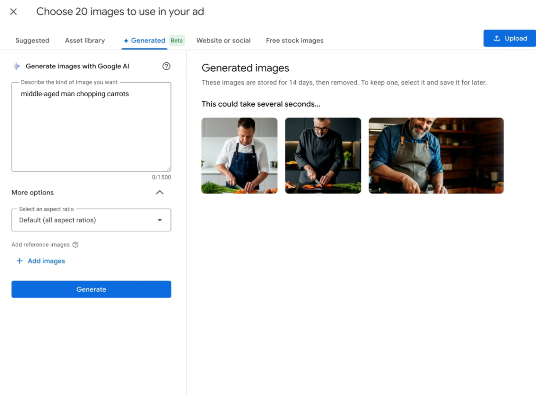Click the aspect ratio dropdown arrow
Screen dimensions: 536x395
160,220
